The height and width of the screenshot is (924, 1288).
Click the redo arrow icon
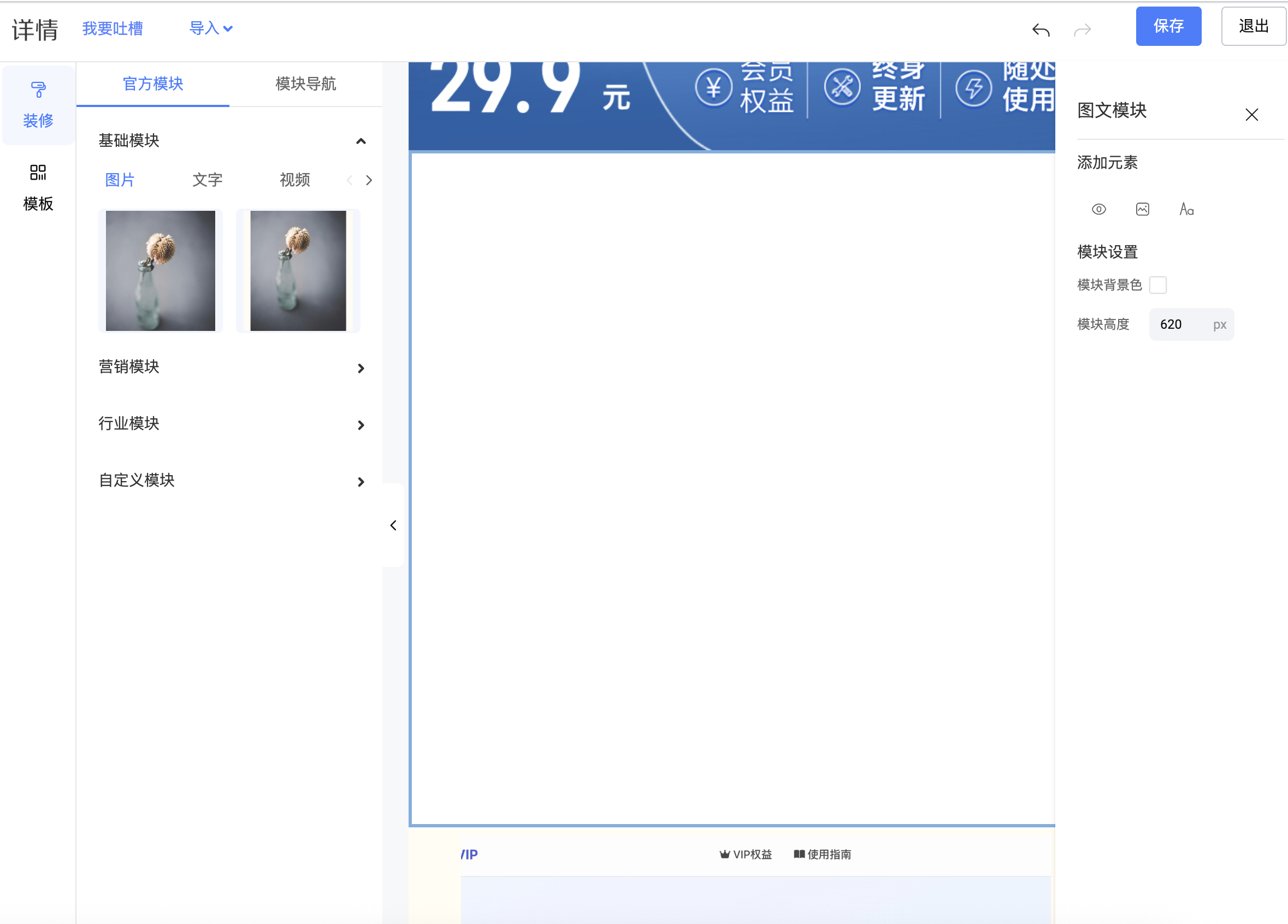coord(1083,29)
